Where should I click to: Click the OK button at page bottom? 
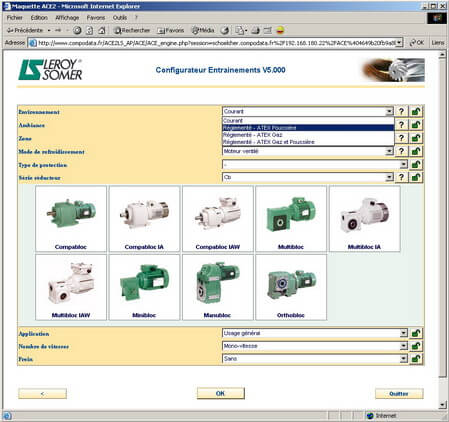pyautogui.click(x=221, y=393)
